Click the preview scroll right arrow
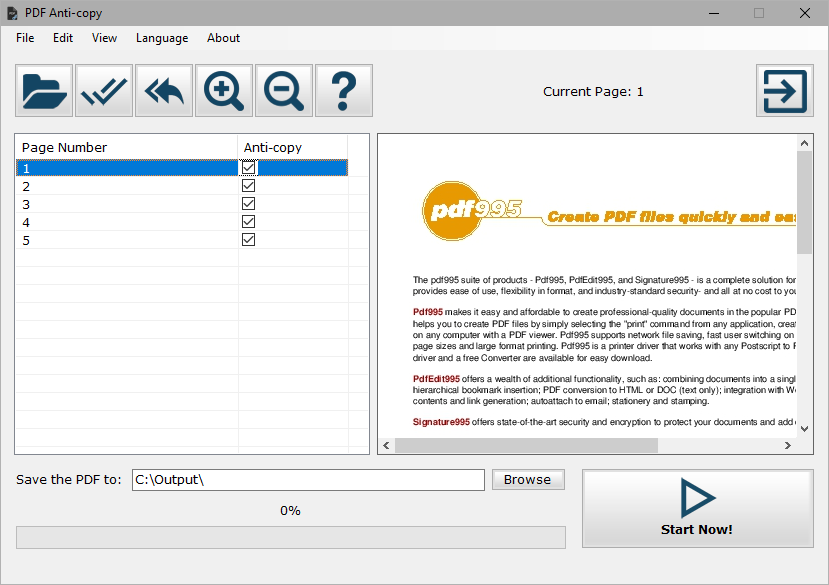The height and width of the screenshot is (585, 829). tap(788, 445)
